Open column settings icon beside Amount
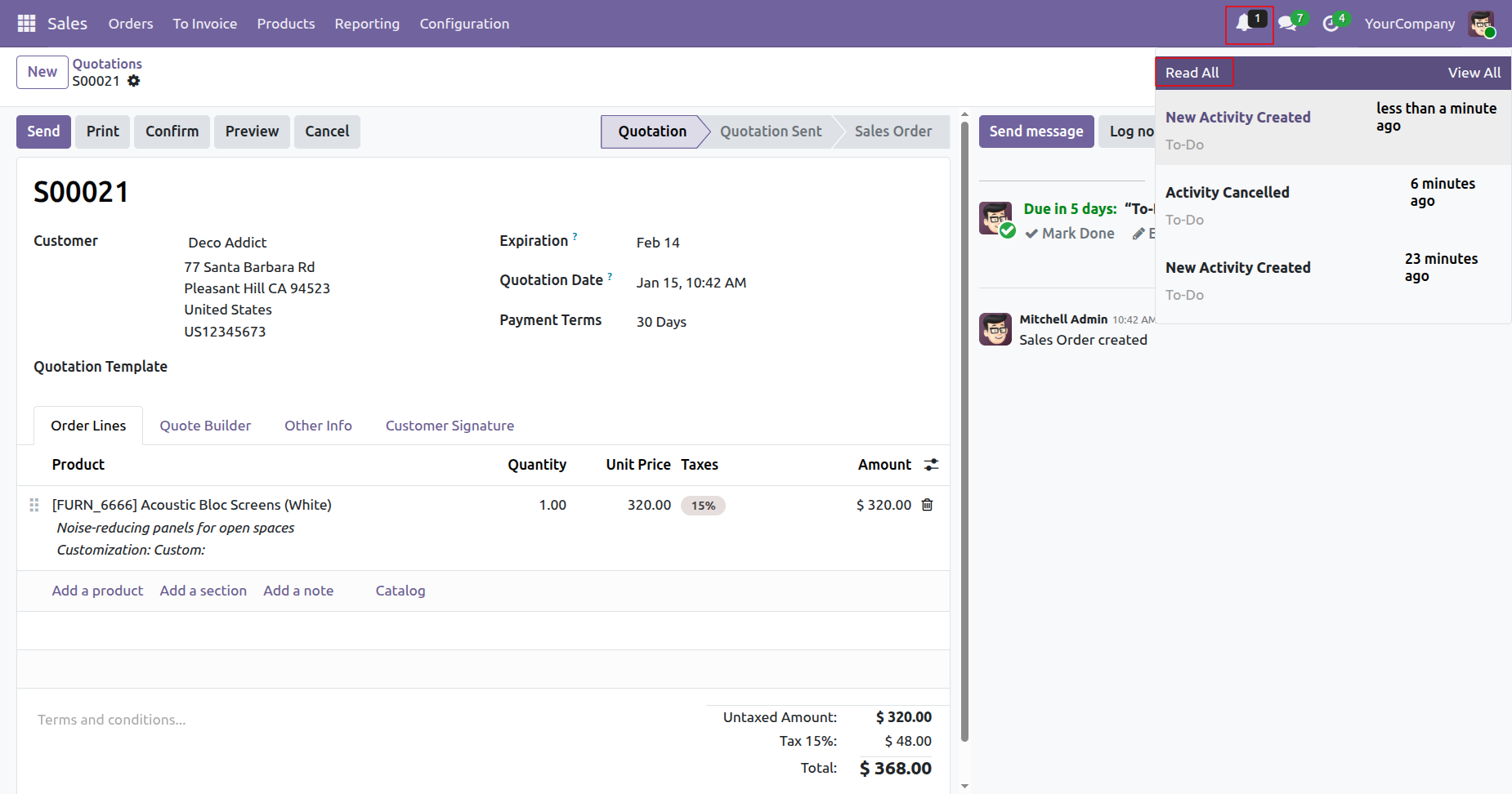This screenshot has width=1512, height=794. (x=931, y=465)
